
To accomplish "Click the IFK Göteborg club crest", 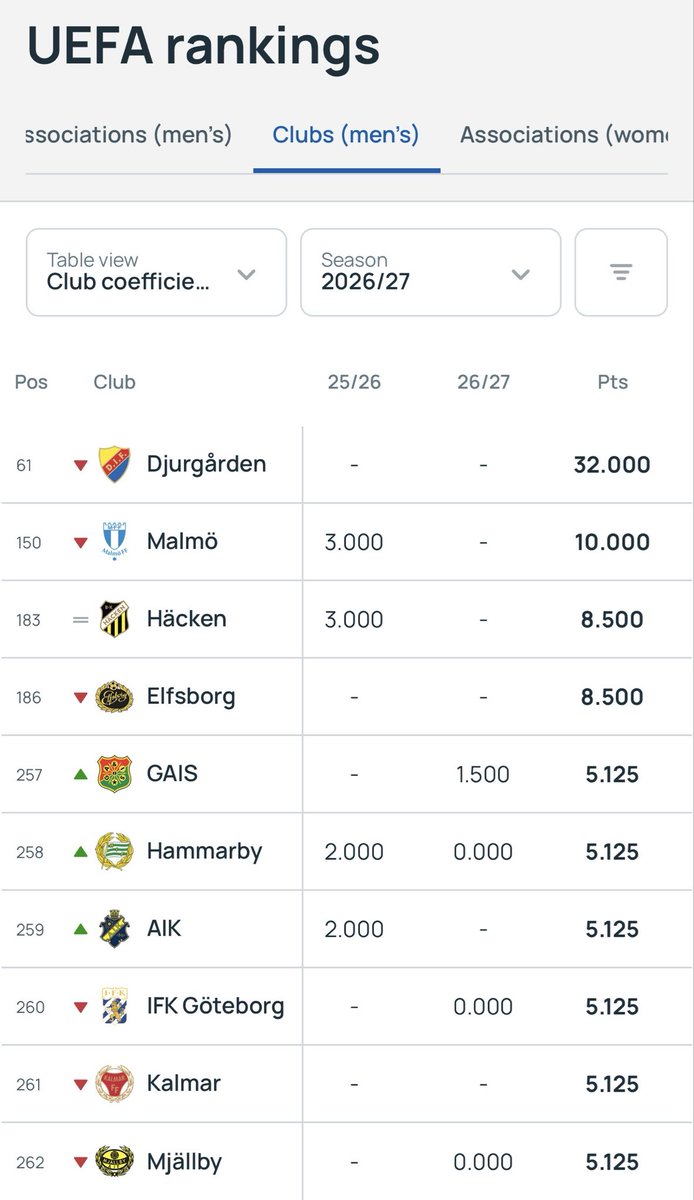I will 114,1006.
